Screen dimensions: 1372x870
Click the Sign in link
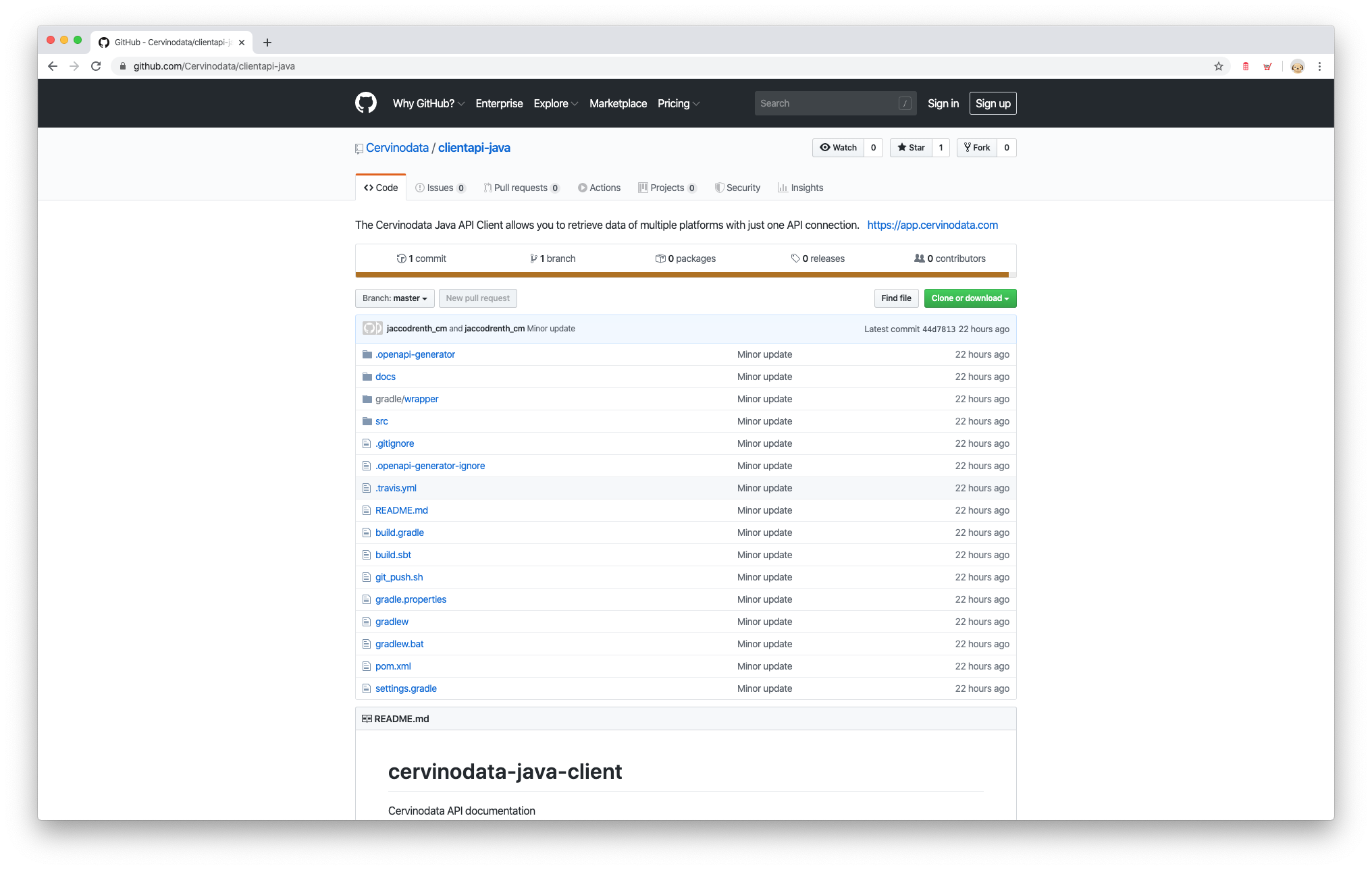point(943,103)
